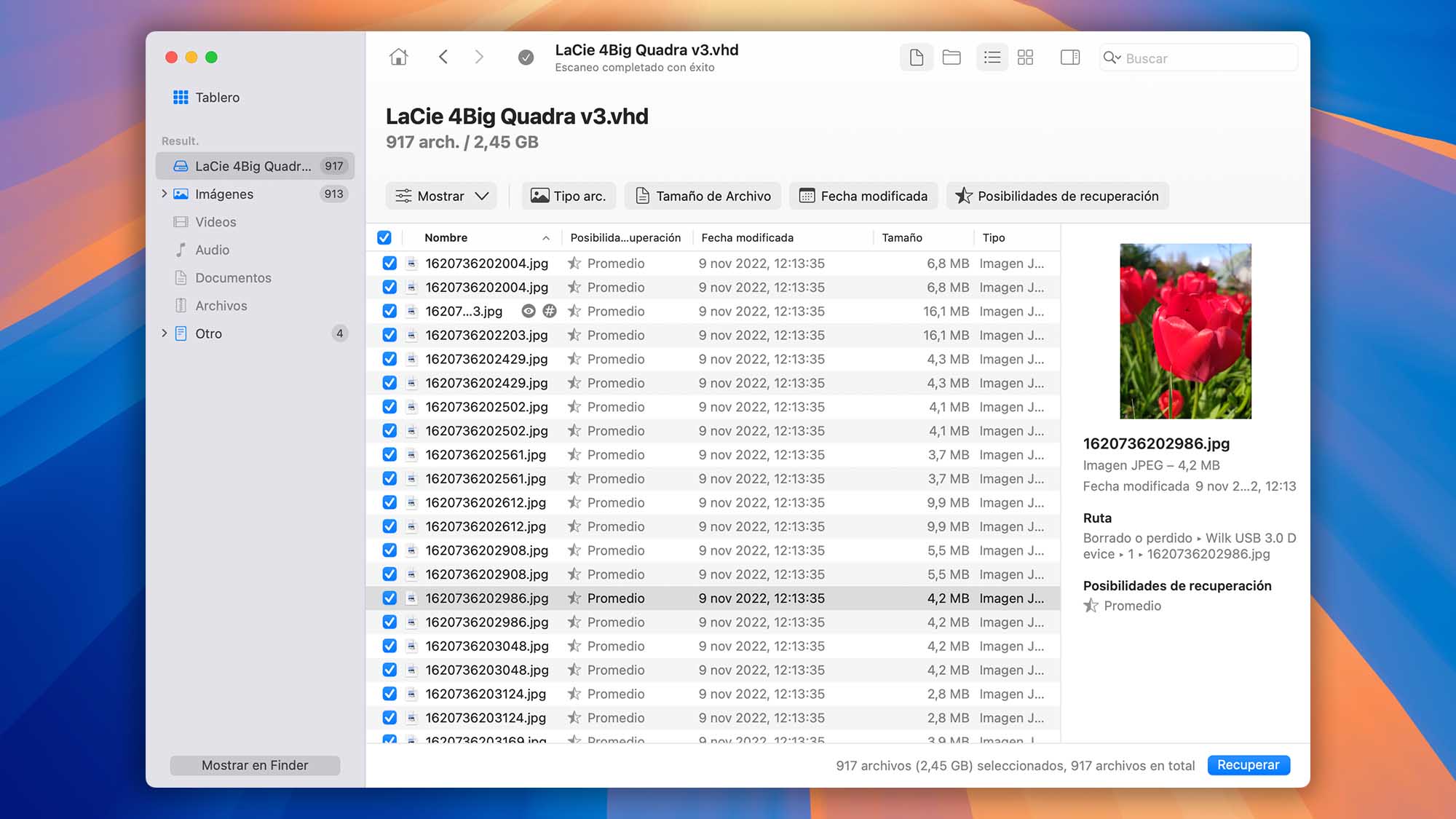The height and width of the screenshot is (819, 1456).
Task: Click the 9,9 MB size in first 1620736202612.jpg row
Action: (x=948, y=502)
